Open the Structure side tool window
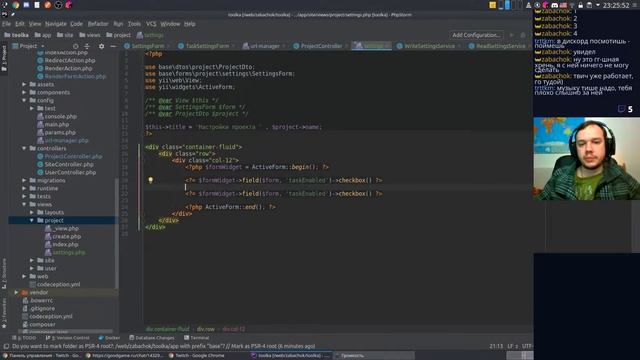Viewport: 640px width, 360px height. click(4, 273)
